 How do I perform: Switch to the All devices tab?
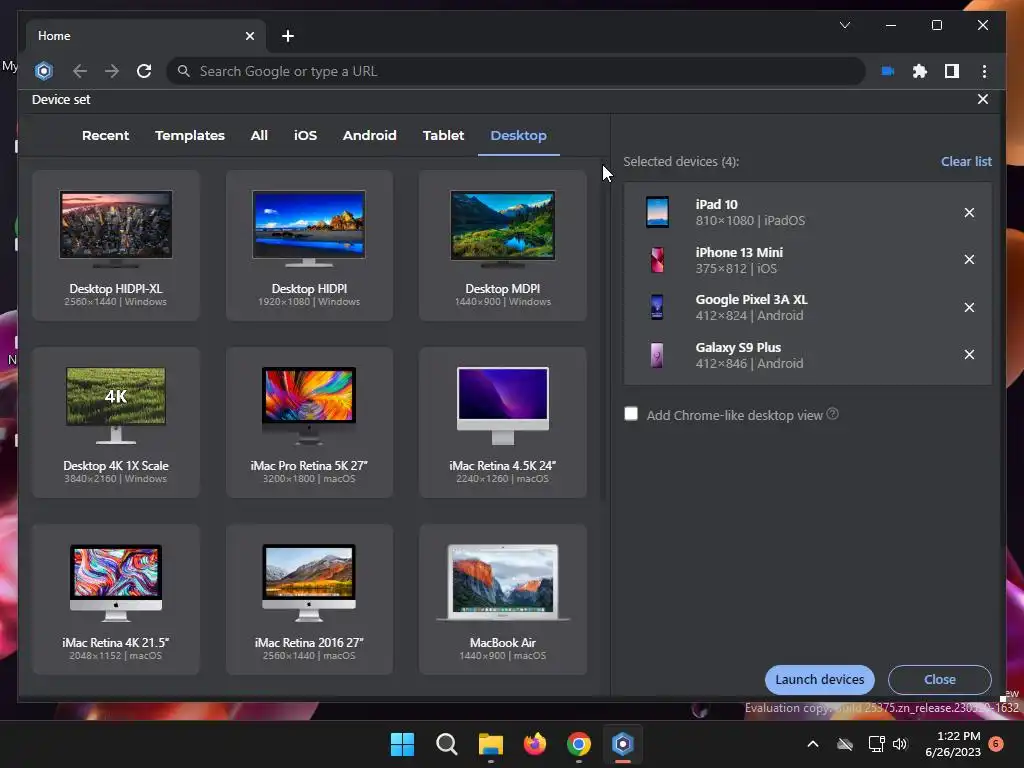click(259, 135)
